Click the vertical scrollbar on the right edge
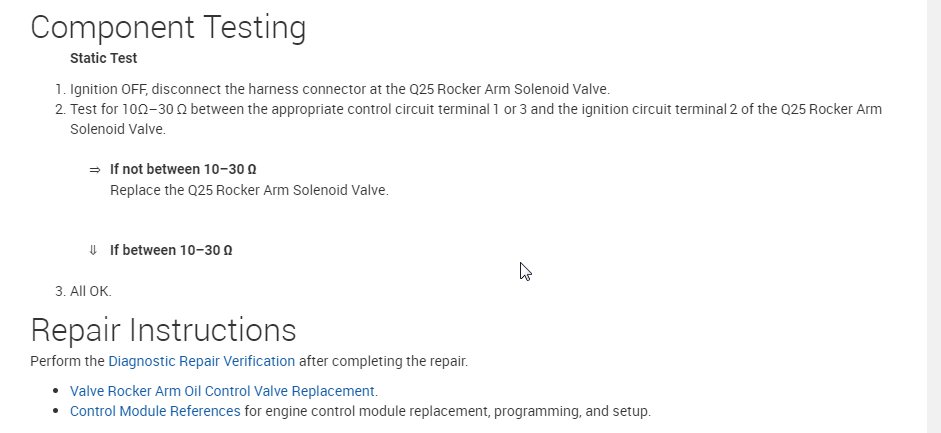Screen dimensions: 941x433 (x=934, y=200)
